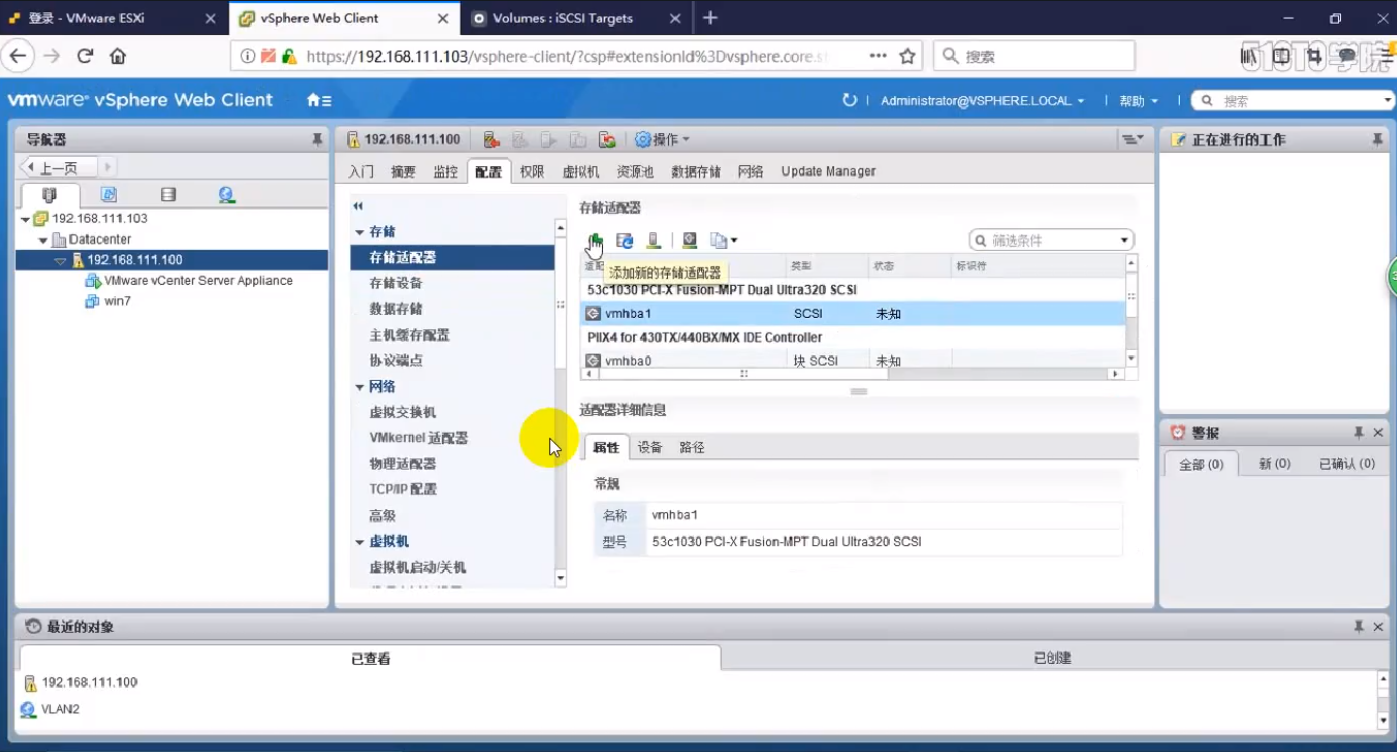Collapse the 192.168.111.103 vCenter tree node
Viewport: 1397px width, 752px height.
(25, 219)
